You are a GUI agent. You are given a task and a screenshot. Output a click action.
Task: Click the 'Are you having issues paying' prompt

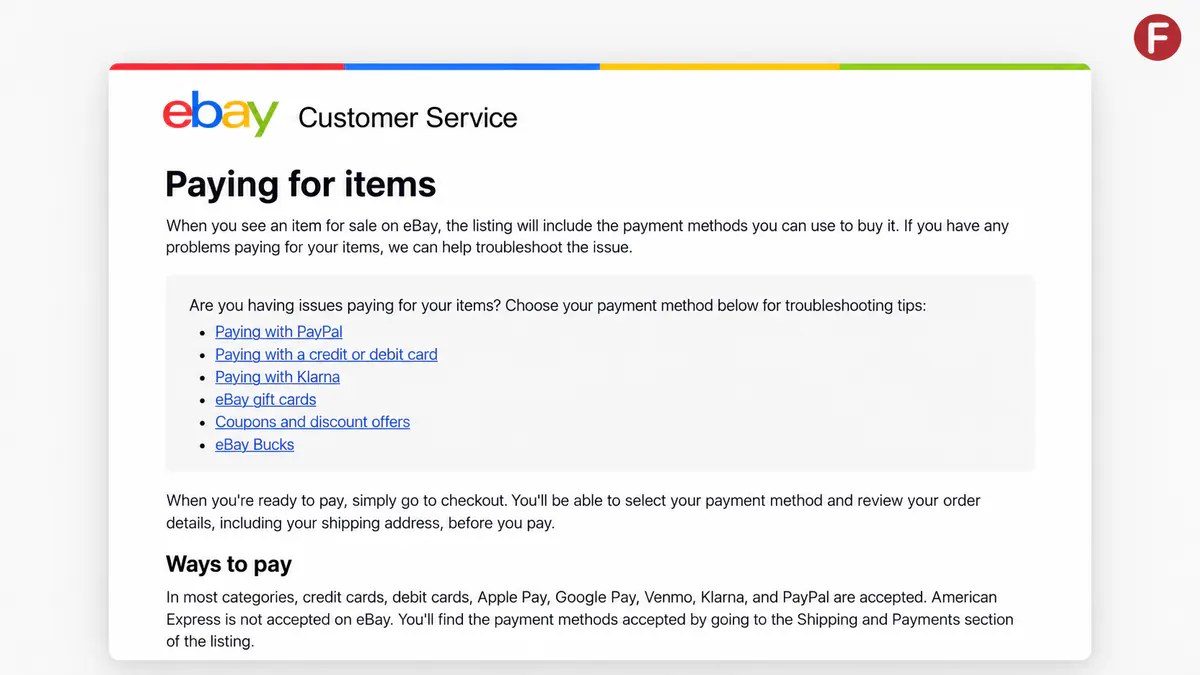click(558, 305)
